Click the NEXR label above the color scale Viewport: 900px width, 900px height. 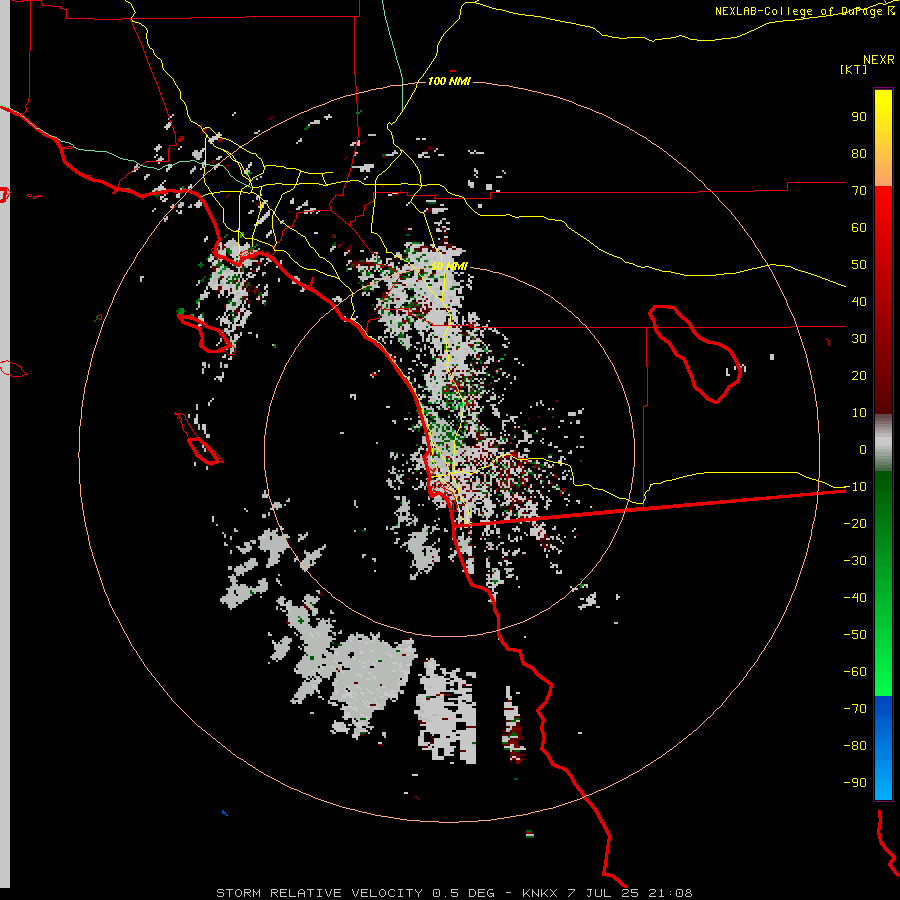point(879,60)
